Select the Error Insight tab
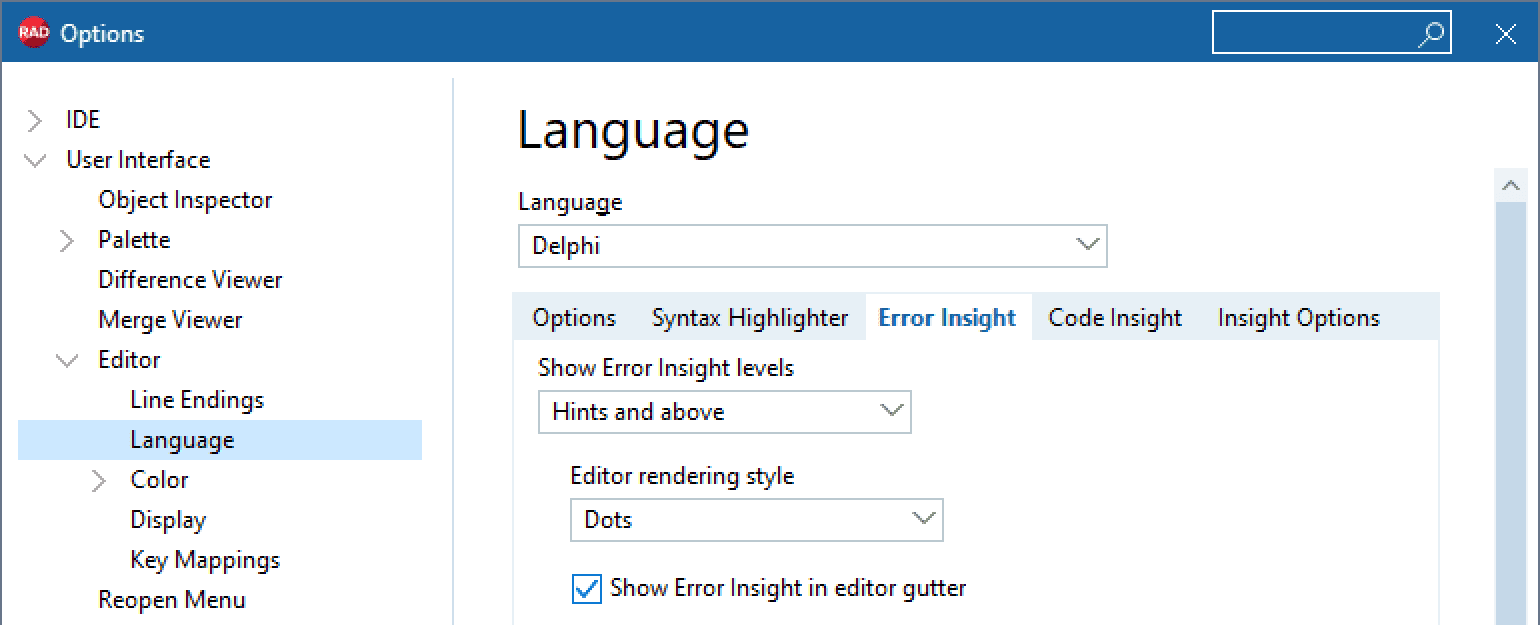This screenshot has width=1540, height=625. 947,318
